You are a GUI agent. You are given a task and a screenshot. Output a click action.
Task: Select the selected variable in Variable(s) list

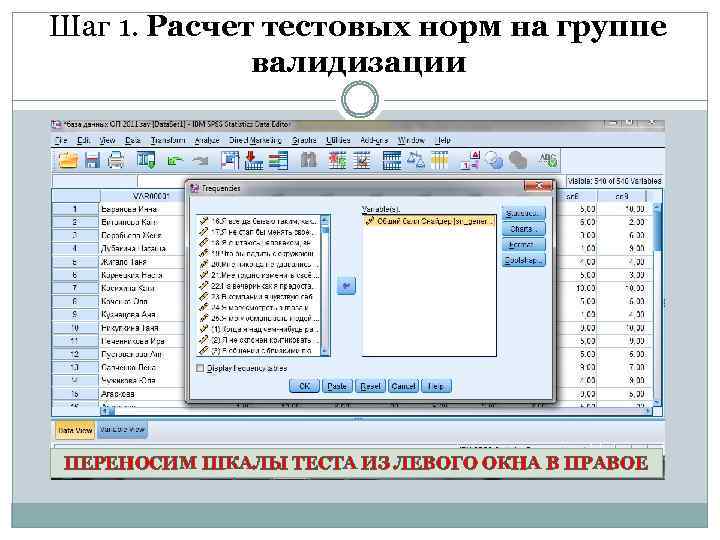coord(429,221)
